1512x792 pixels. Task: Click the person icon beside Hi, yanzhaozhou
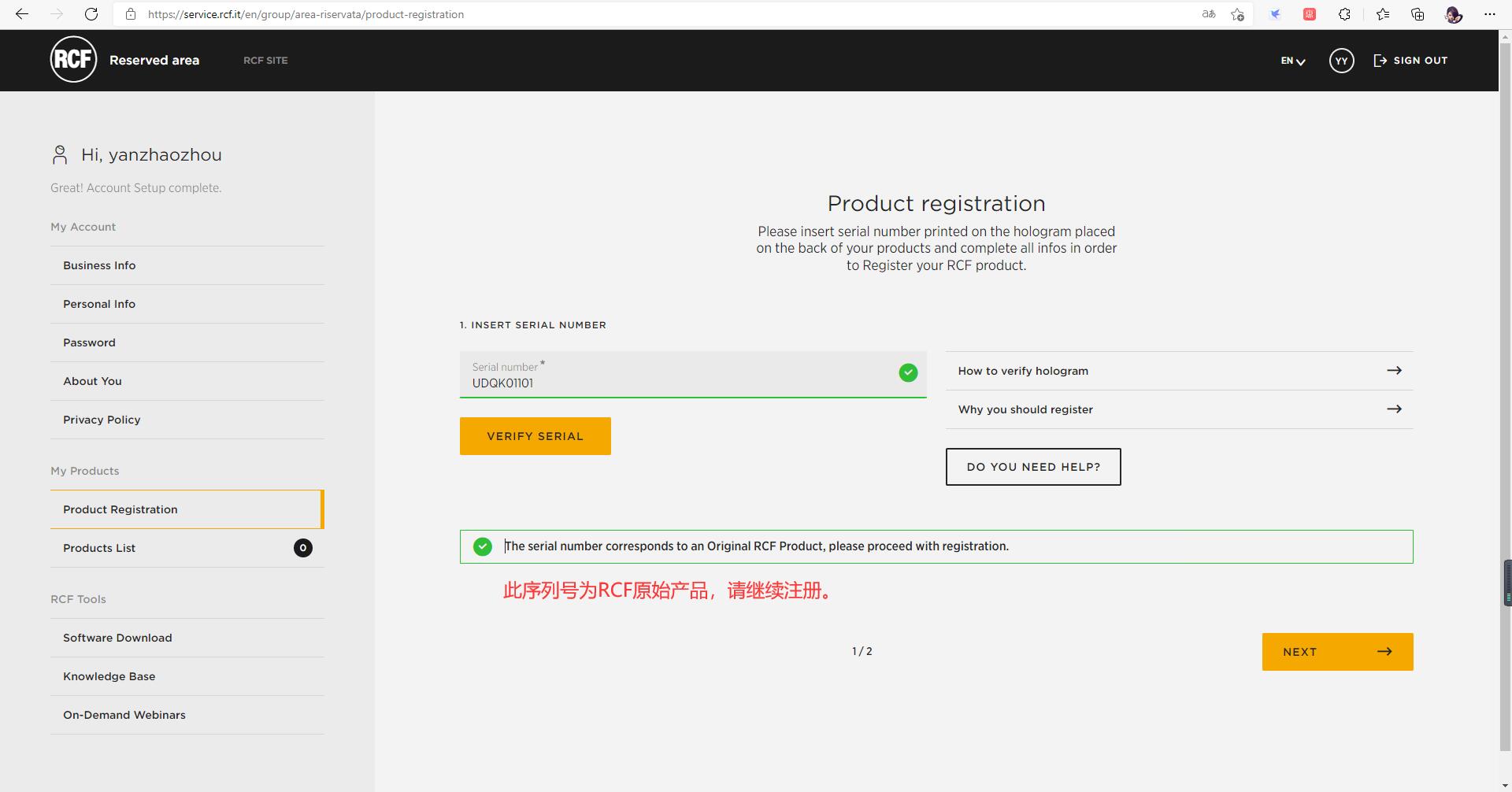point(60,154)
